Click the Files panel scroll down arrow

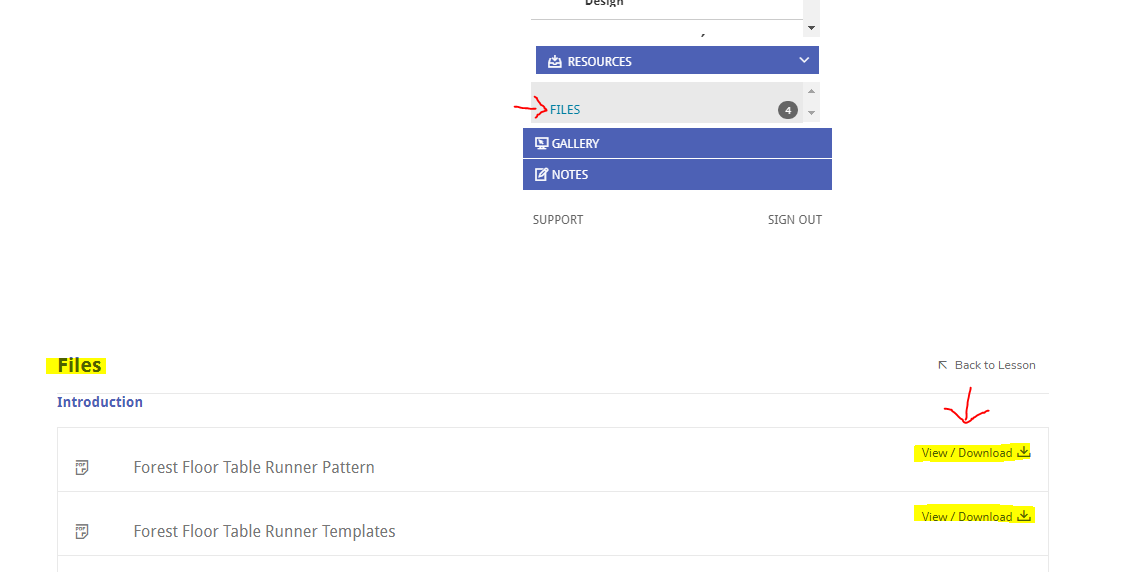click(811, 113)
